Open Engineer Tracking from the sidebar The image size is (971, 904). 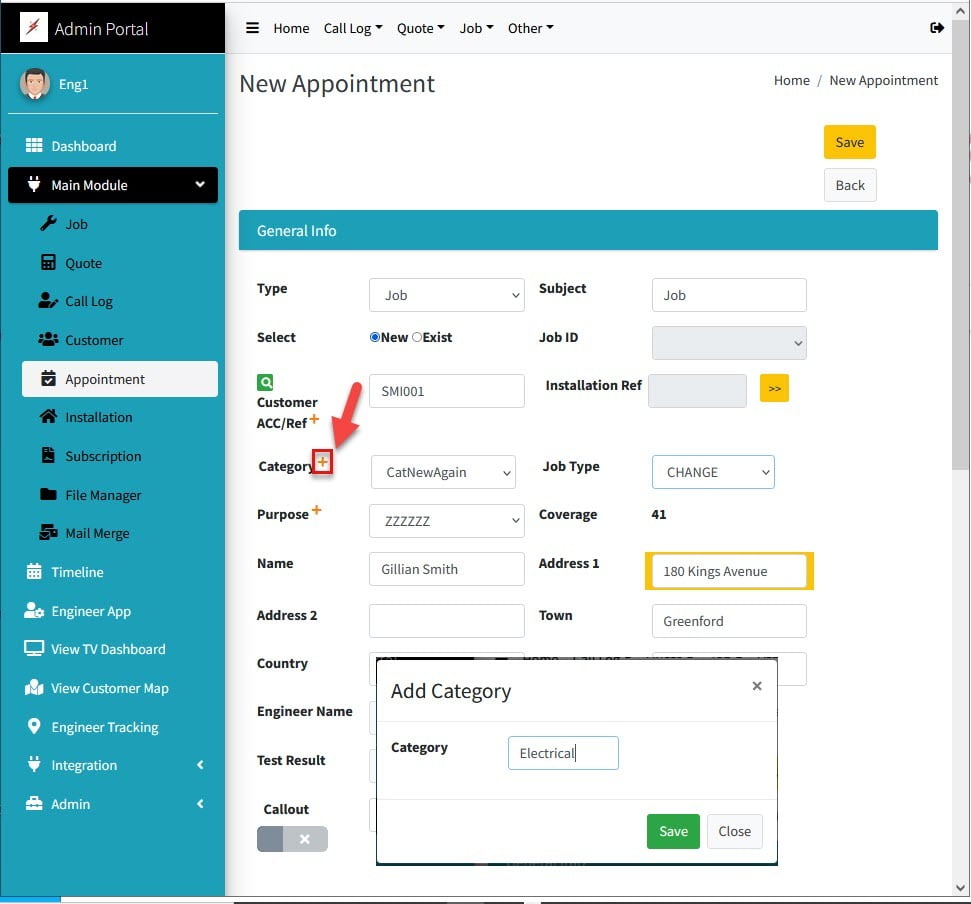click(x=105, y=727)
